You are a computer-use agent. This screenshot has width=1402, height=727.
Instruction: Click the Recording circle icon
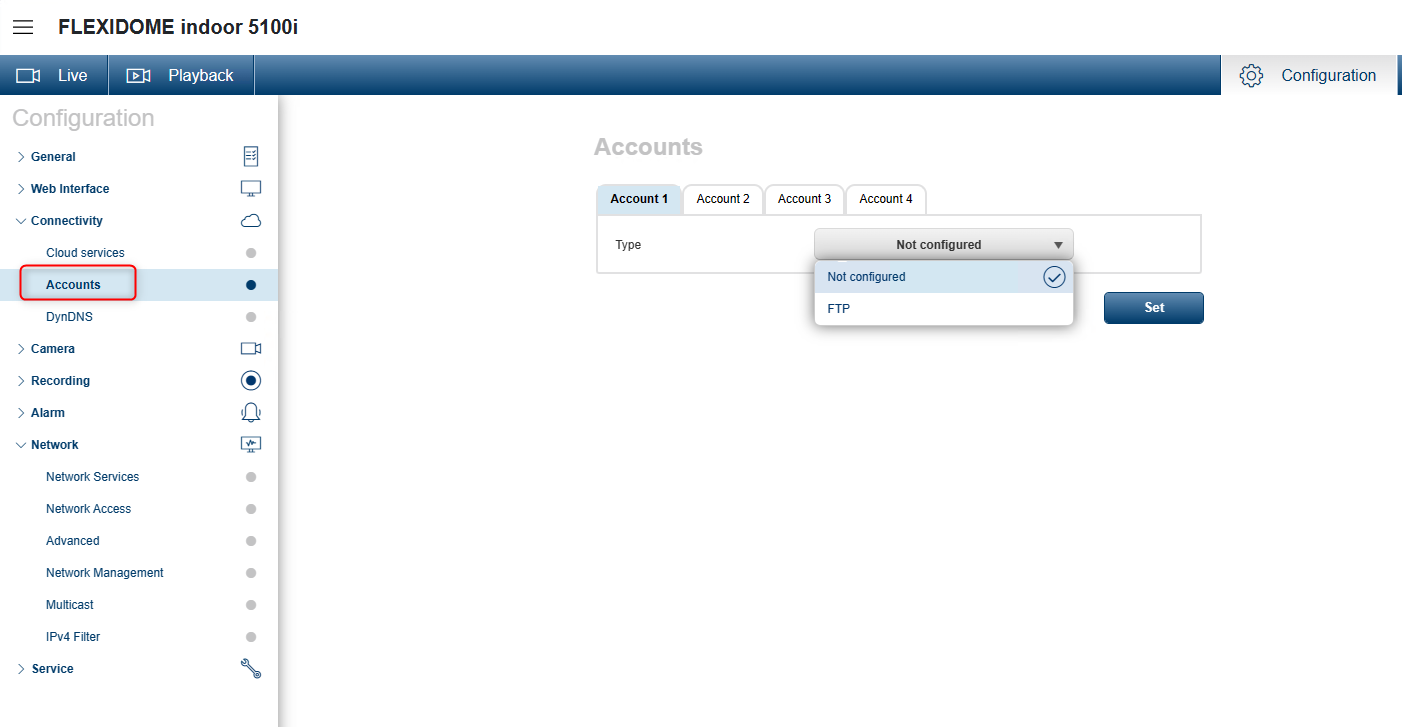251,381
